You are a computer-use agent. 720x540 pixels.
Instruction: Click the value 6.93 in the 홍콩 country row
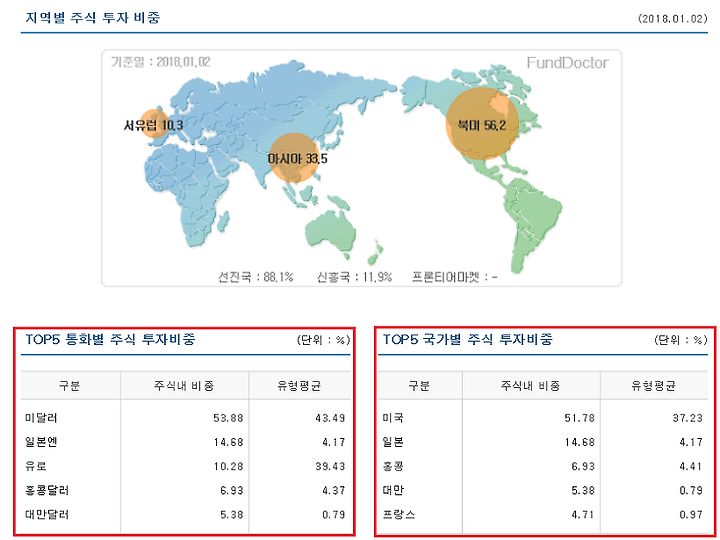583,467
